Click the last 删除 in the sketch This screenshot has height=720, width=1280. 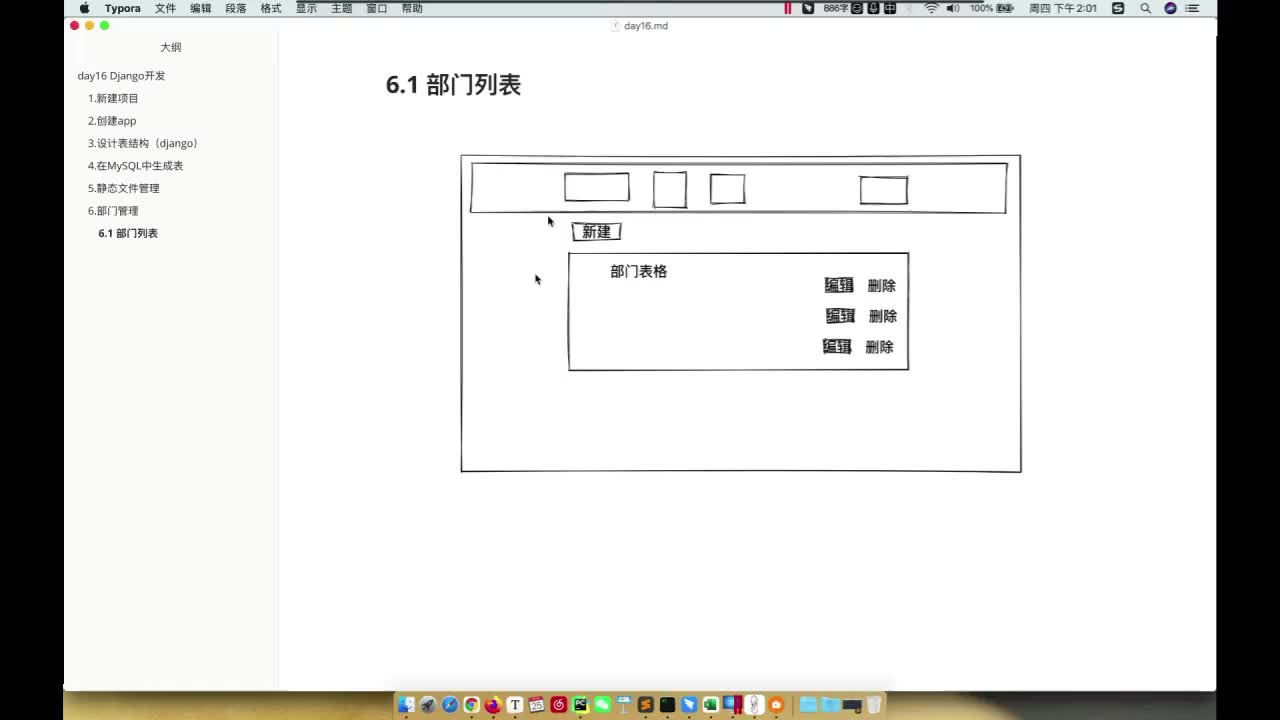tap(879, 347)
